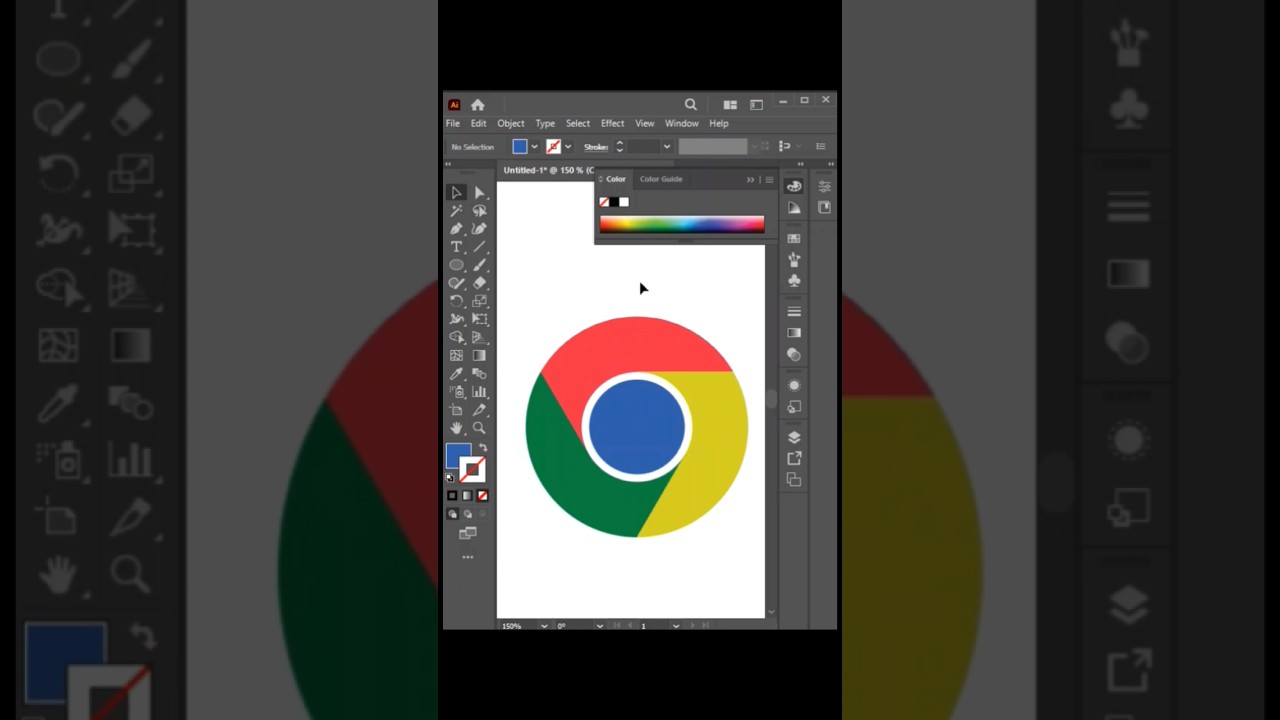Open stroke weight dropdown arrow
This screenshot has width=1280, height=720.
[x=666, y=147]
